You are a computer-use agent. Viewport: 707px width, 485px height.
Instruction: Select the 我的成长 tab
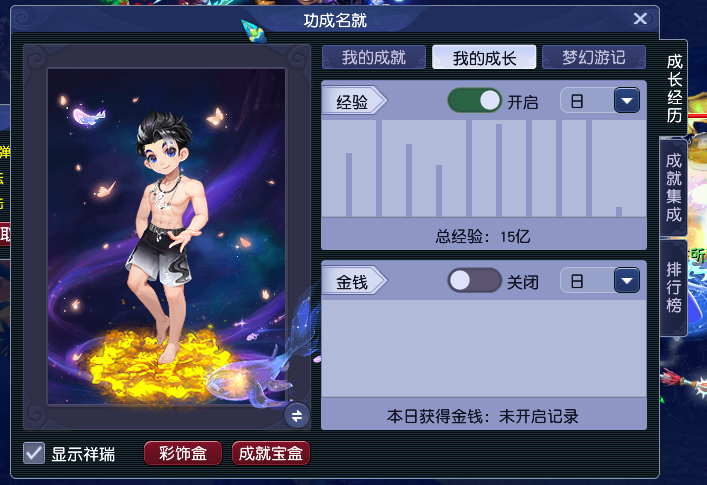(484, 57)
